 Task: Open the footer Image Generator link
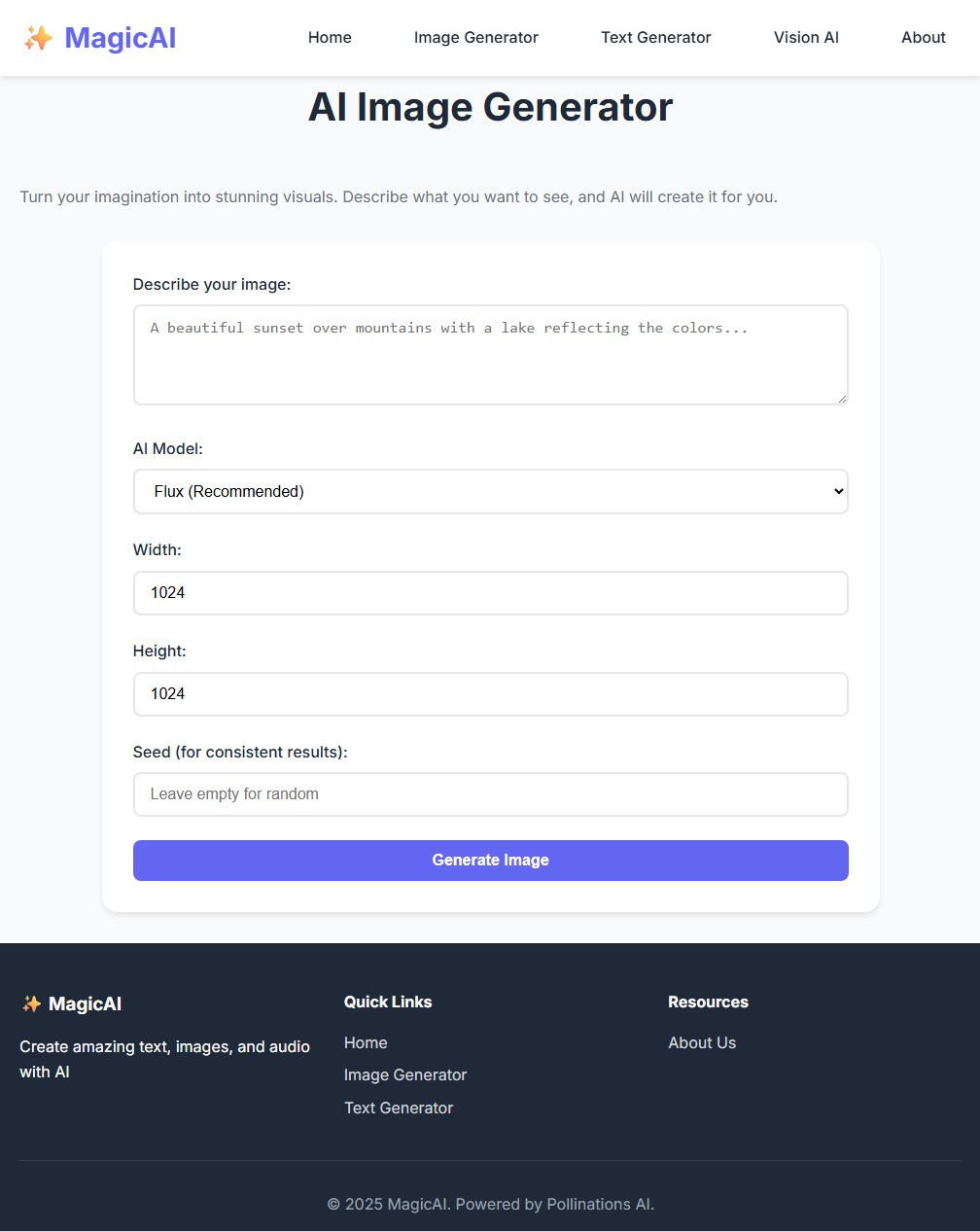405,1074
